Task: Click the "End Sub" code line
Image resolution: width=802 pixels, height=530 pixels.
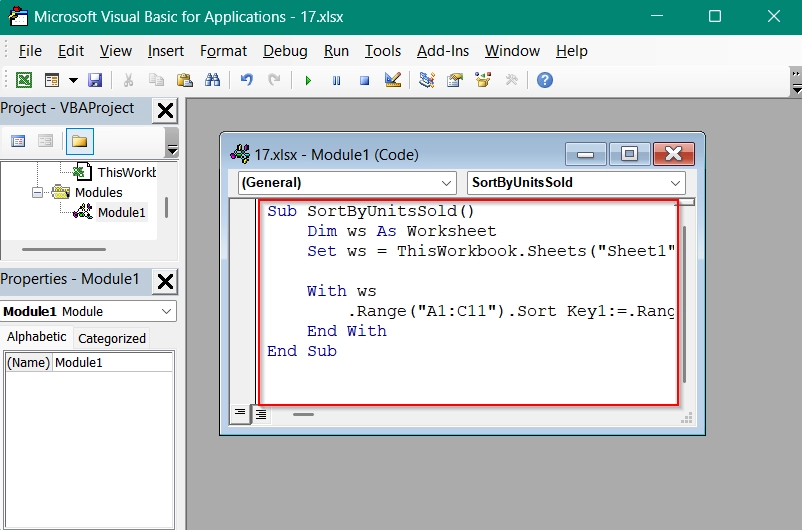Action: coord(302,351)
